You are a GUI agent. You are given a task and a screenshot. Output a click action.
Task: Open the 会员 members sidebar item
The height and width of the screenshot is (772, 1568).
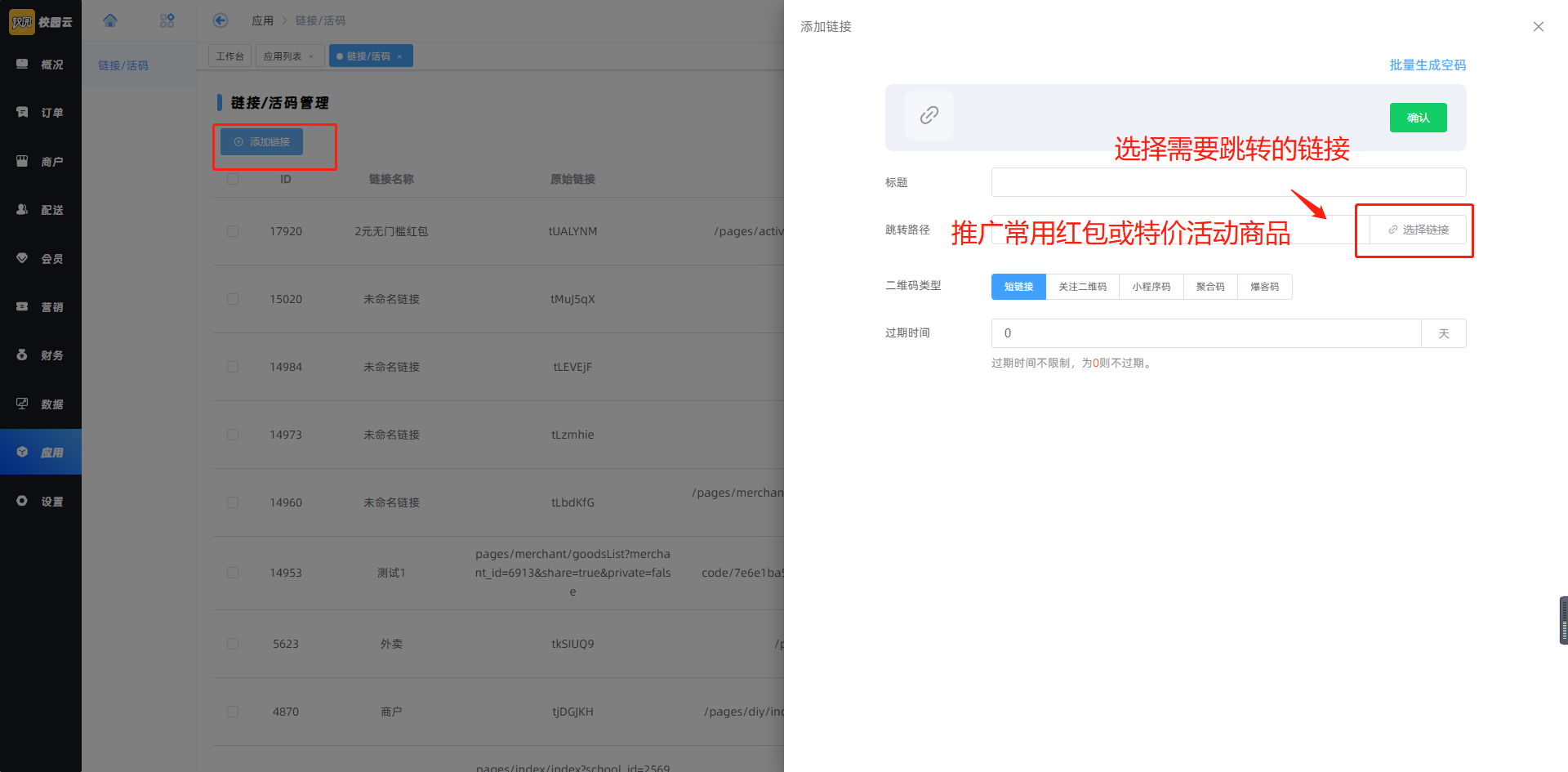[x=41, y=259]
